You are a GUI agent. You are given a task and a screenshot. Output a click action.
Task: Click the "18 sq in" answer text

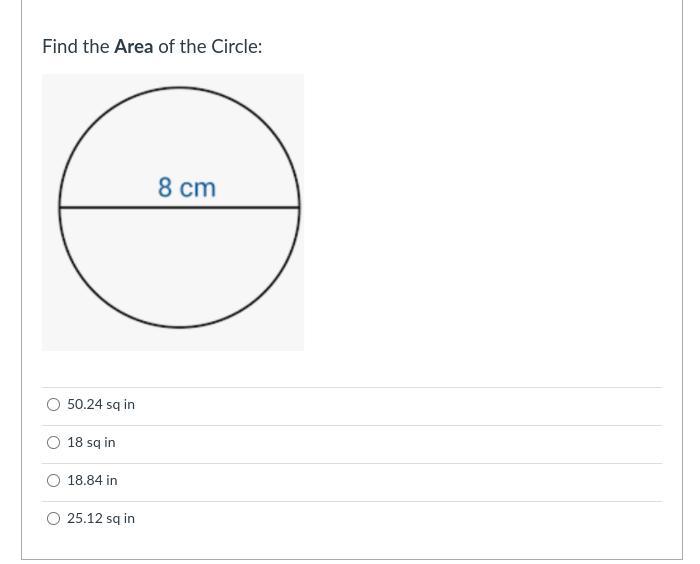click(x=91, y=443)
